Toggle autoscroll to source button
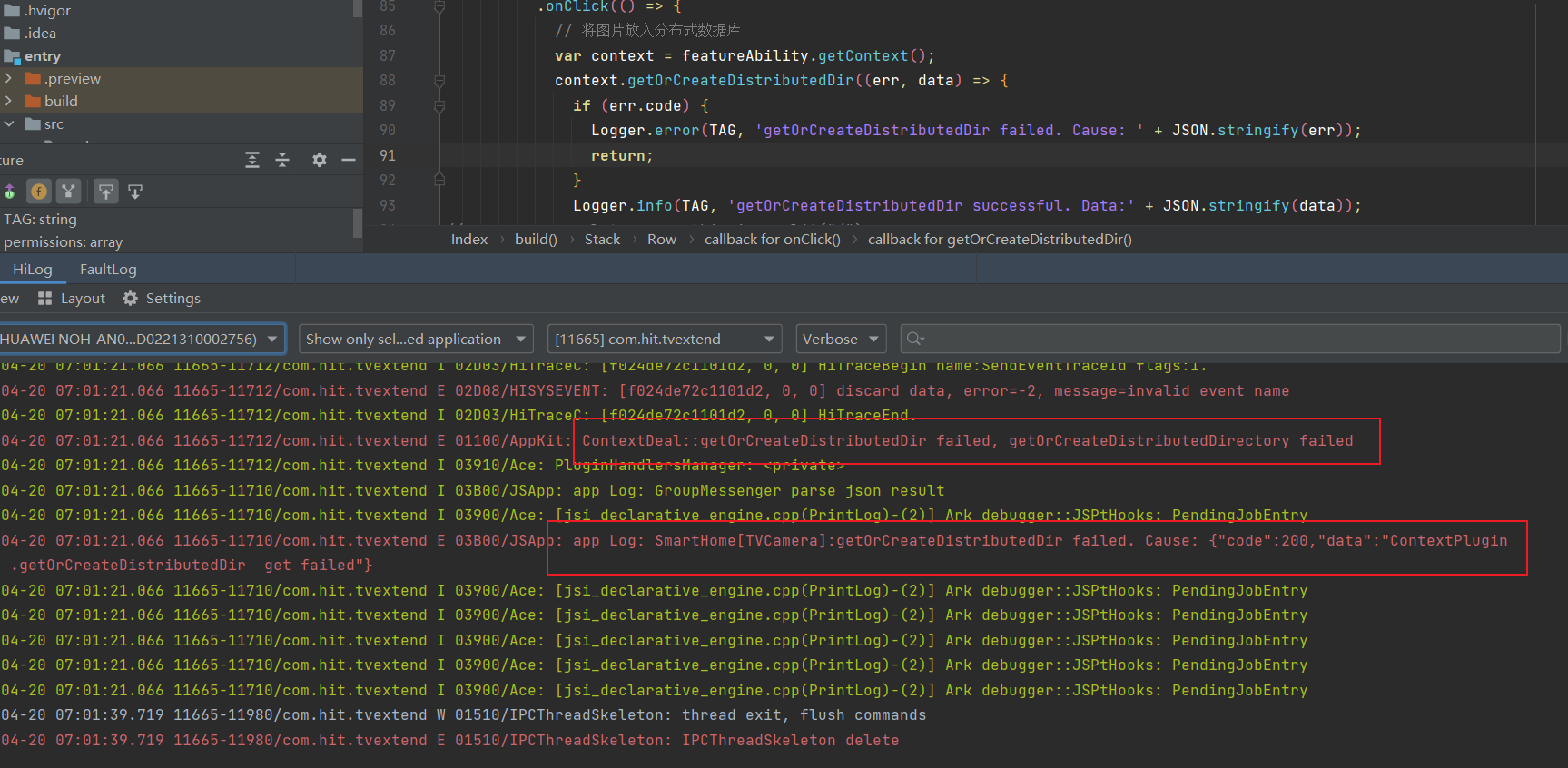The height and width of the screenshot is (768, 1568). (106, 192)
